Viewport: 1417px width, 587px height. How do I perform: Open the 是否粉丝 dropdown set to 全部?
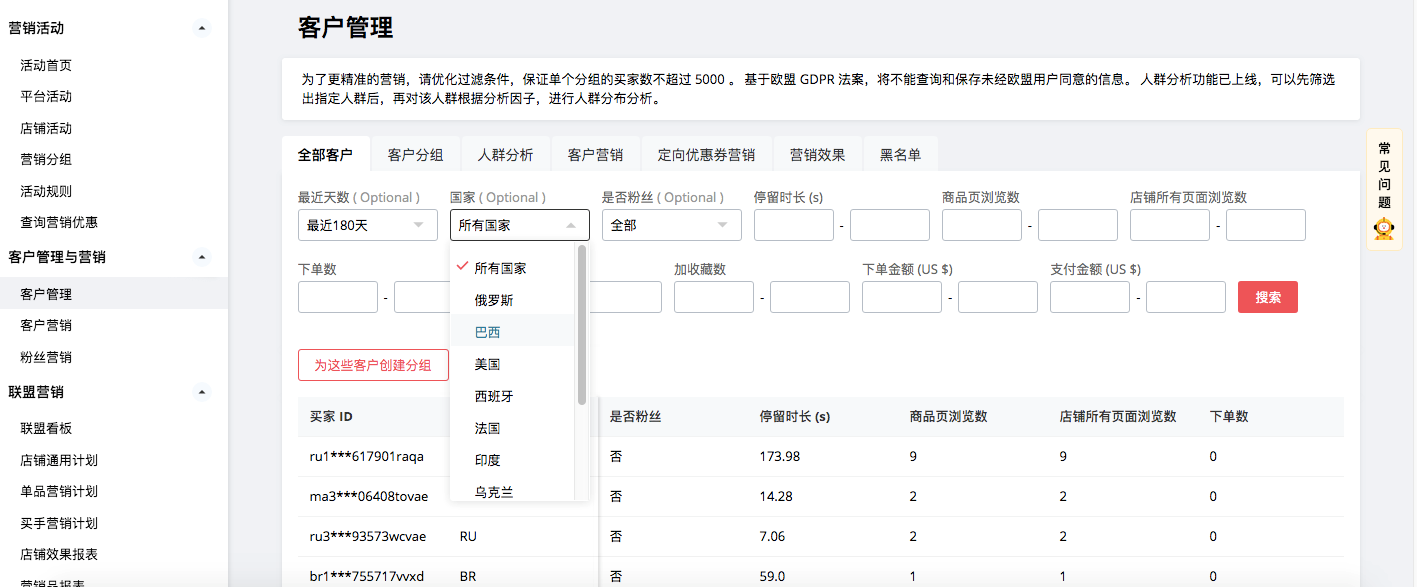pyautogui.click(x=671, y=225)
